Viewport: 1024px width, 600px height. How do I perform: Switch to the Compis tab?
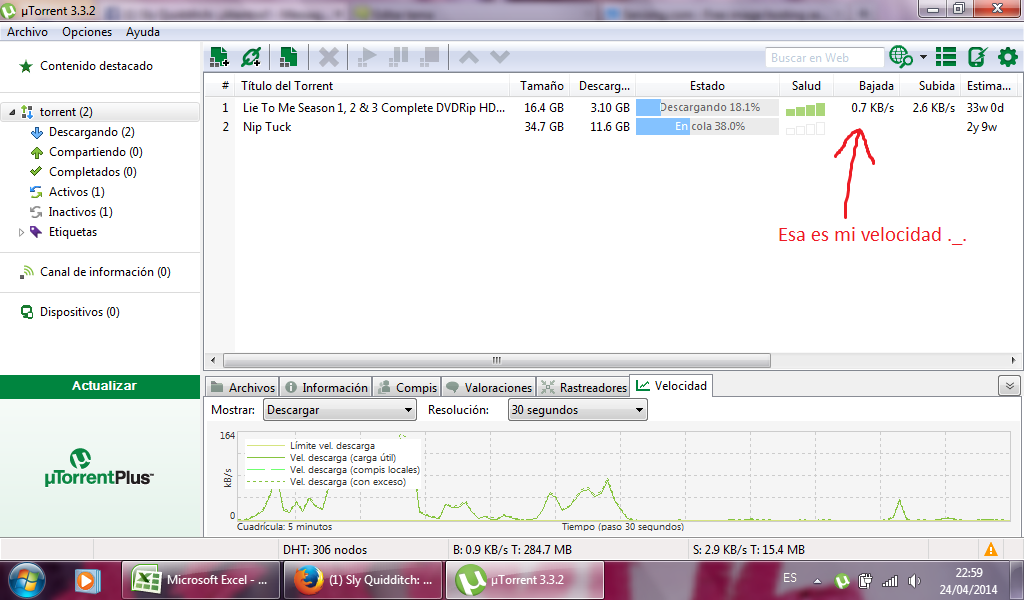(408, 388)
